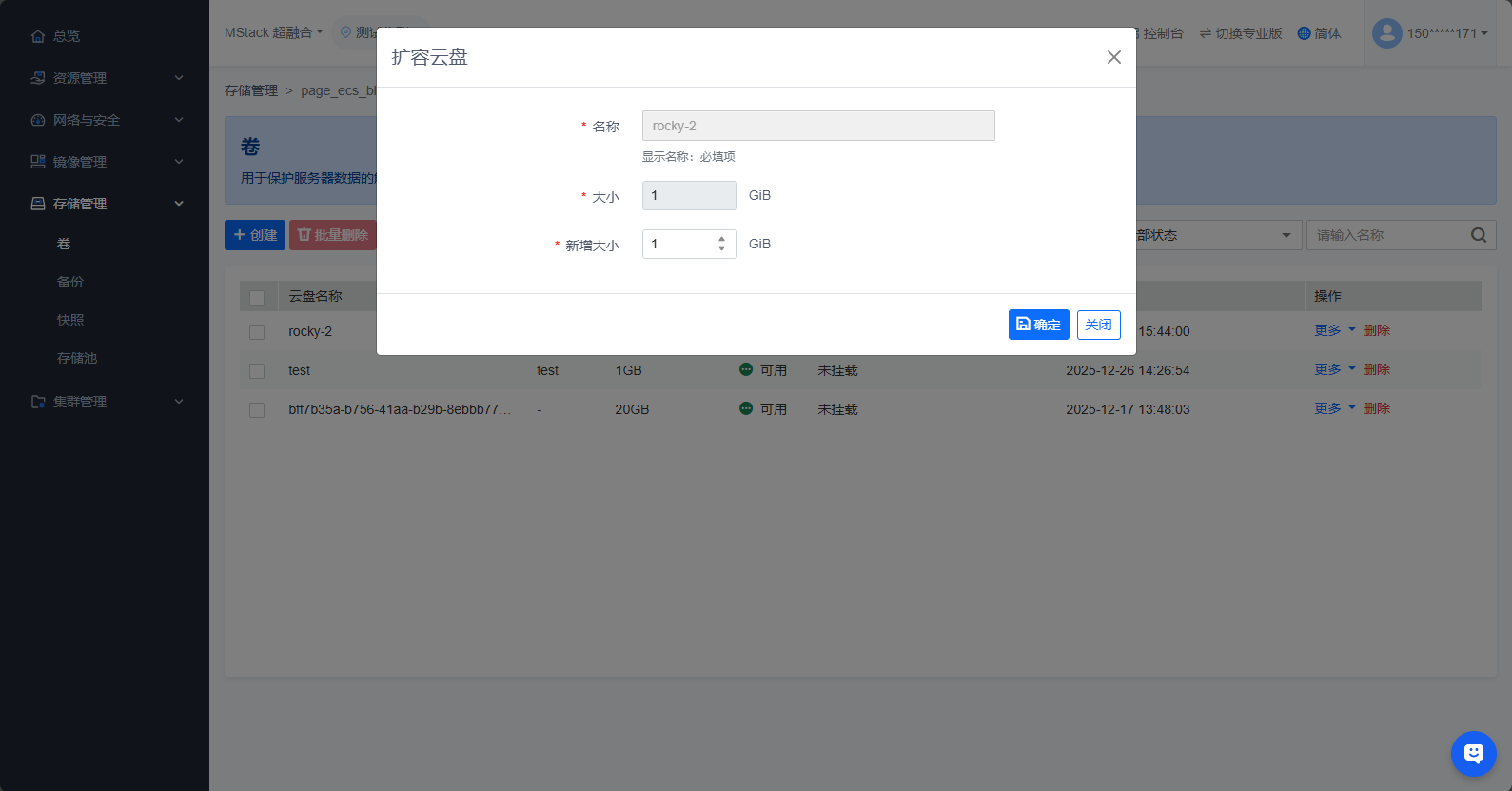
Task: Tick the checkbox for the test volume
Action: 257,371
